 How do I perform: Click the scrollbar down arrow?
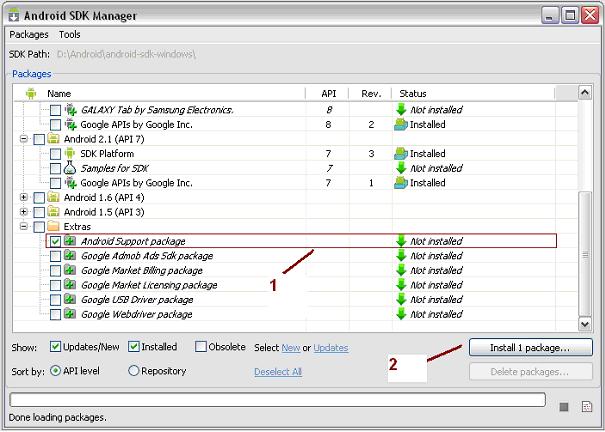[x=585, y=324]
